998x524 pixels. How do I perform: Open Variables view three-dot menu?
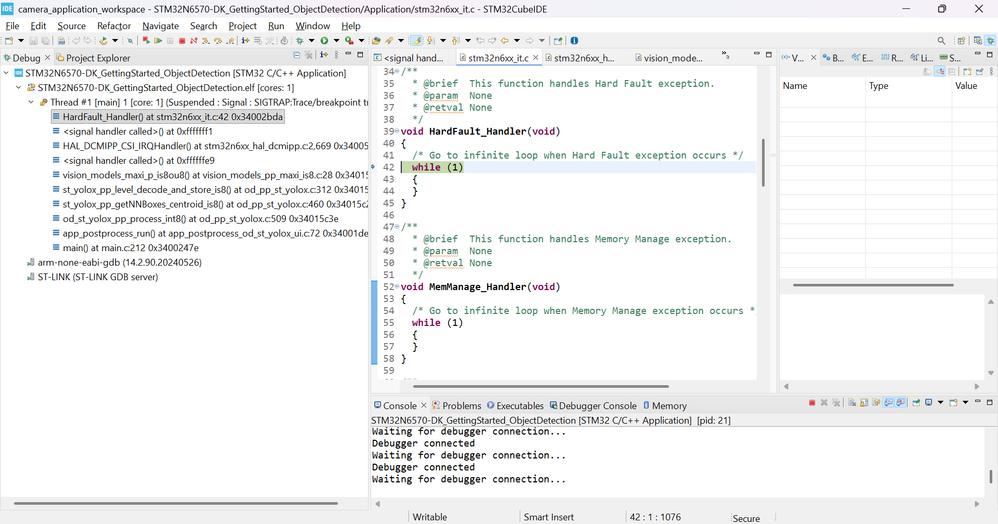tap(991, 72)
